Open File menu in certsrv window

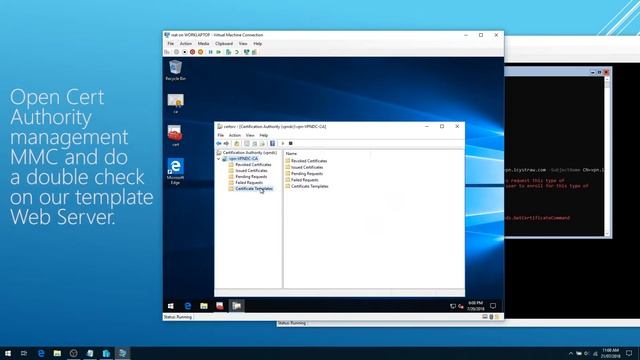(x=220, y=135)
